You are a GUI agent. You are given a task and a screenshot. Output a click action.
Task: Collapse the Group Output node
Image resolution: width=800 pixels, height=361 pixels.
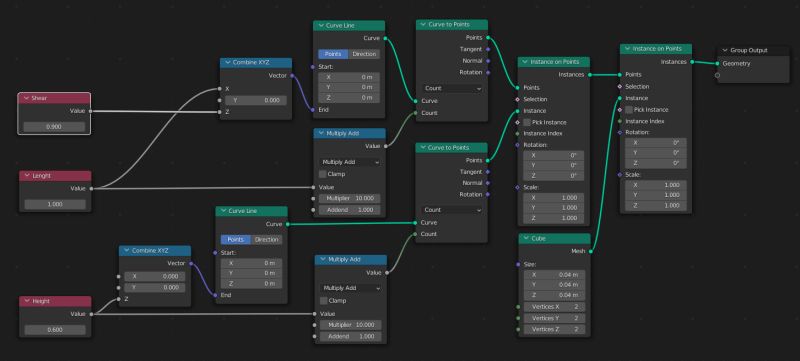coord(724,50)
